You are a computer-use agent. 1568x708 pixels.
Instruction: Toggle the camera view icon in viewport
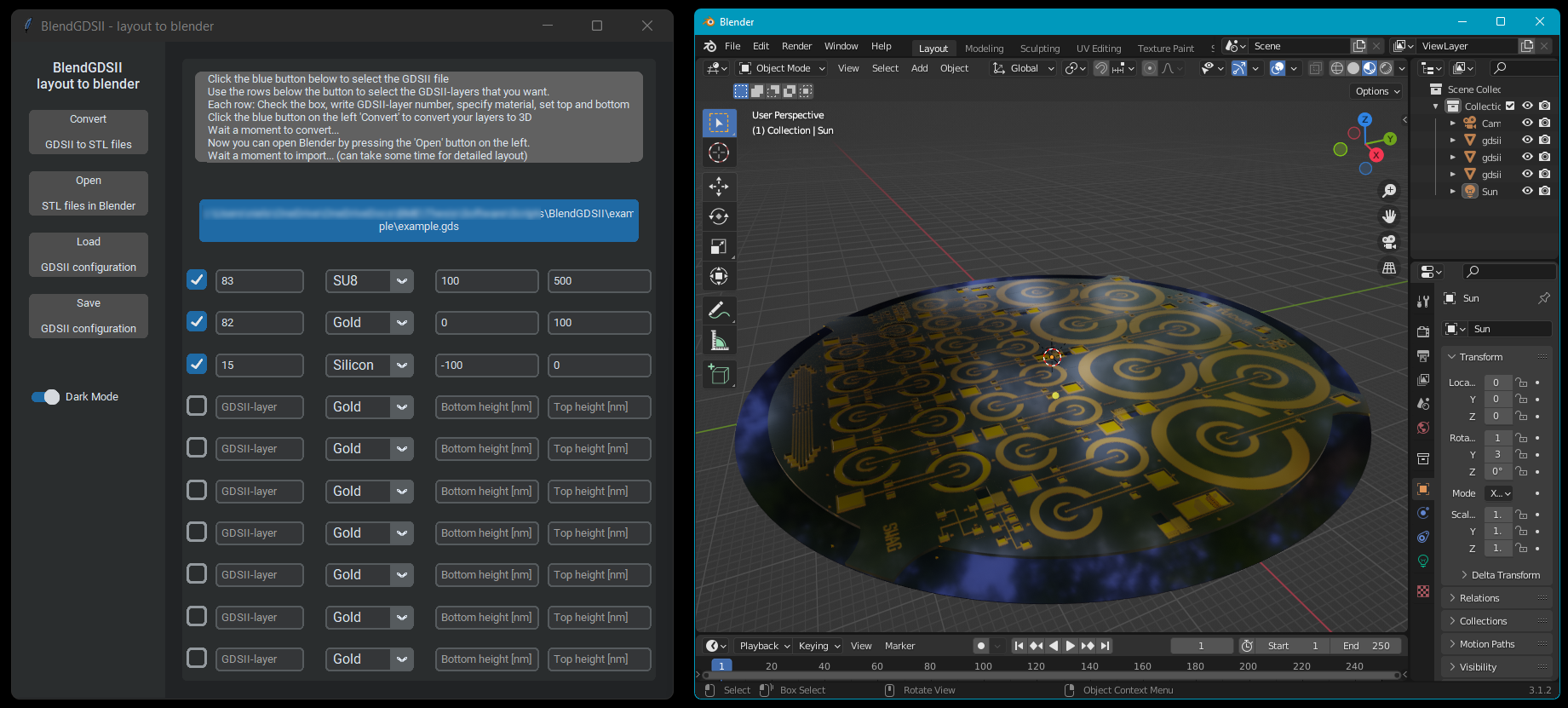tap(1389, 242)
